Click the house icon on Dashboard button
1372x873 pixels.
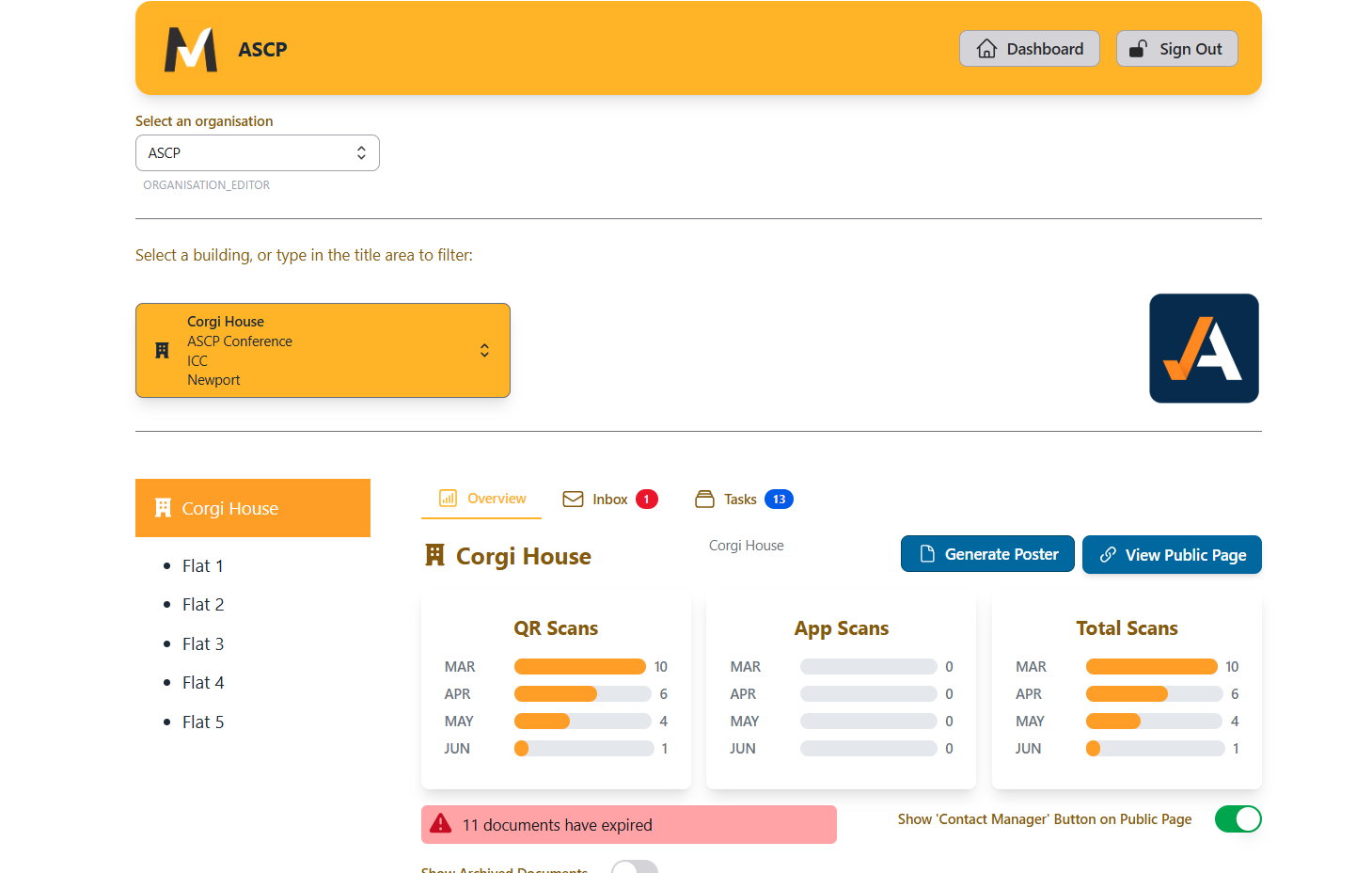(986, 49)
